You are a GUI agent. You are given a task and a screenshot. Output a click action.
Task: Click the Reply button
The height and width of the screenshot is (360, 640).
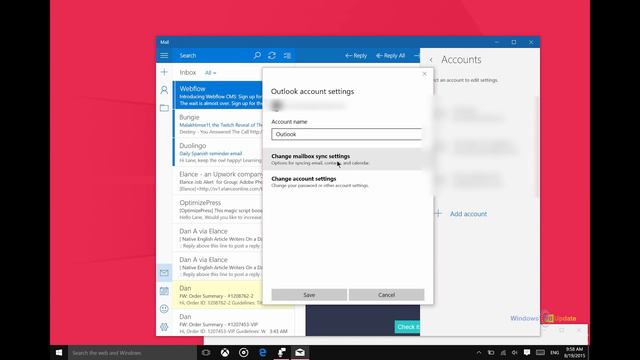point(356,56)
